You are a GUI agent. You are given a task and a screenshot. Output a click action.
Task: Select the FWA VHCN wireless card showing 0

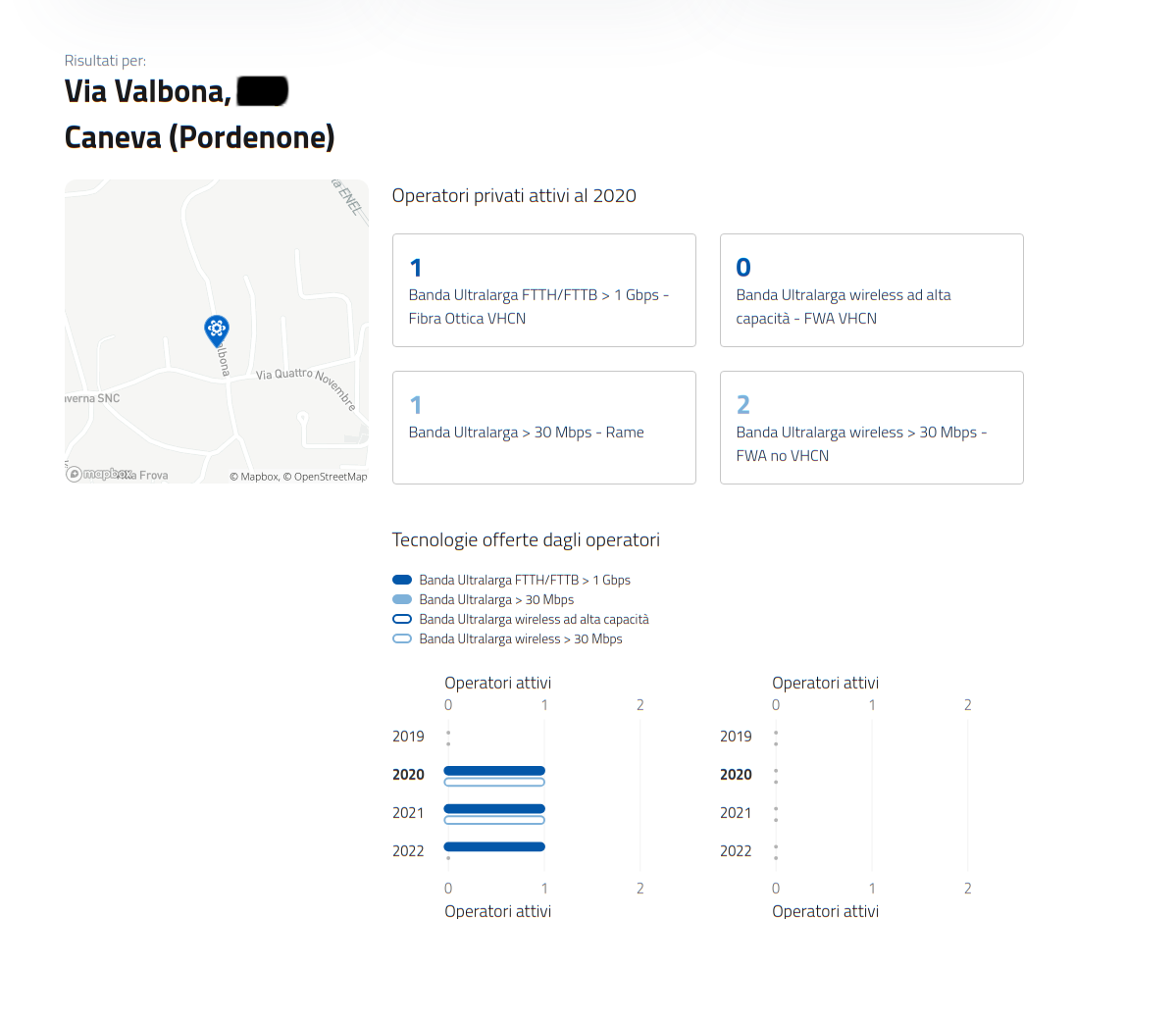coord(871,290)
